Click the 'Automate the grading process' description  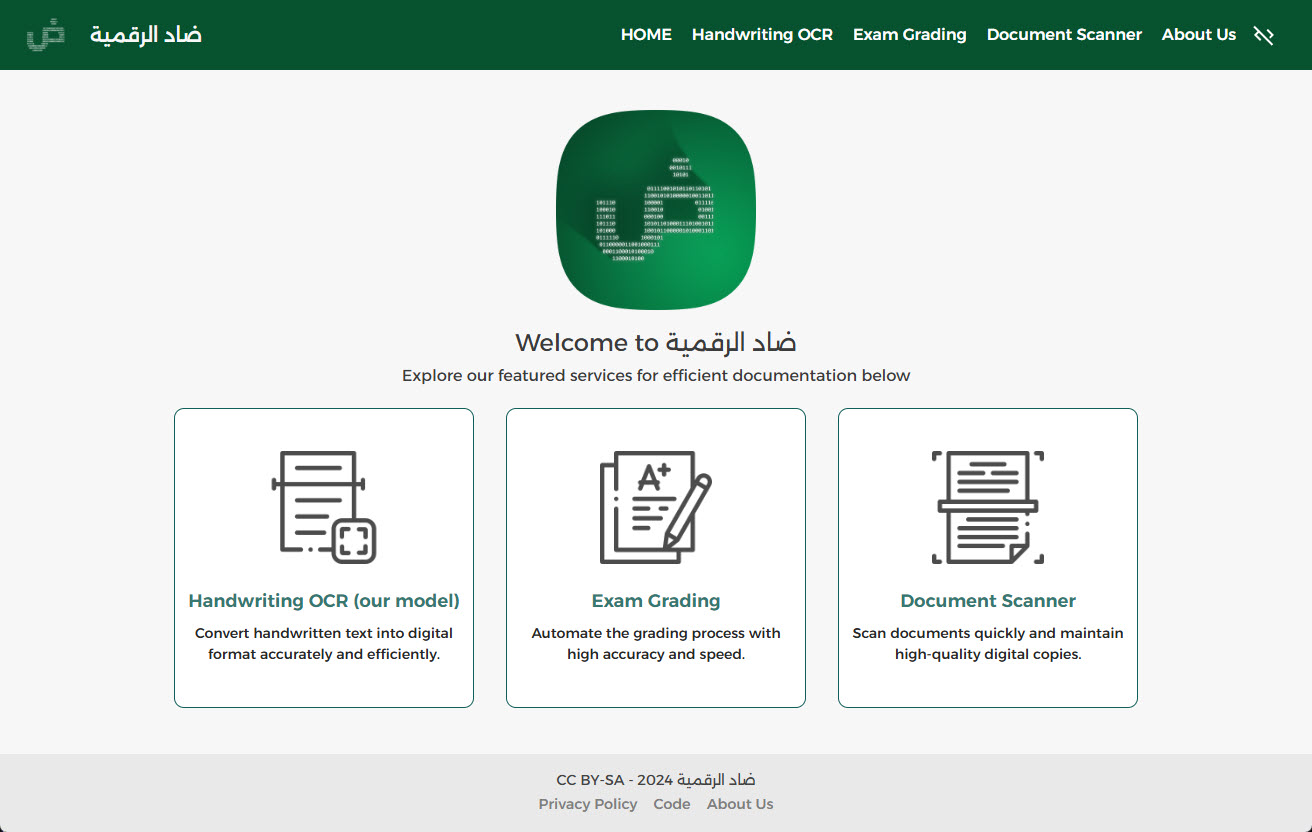click(656, 644)
